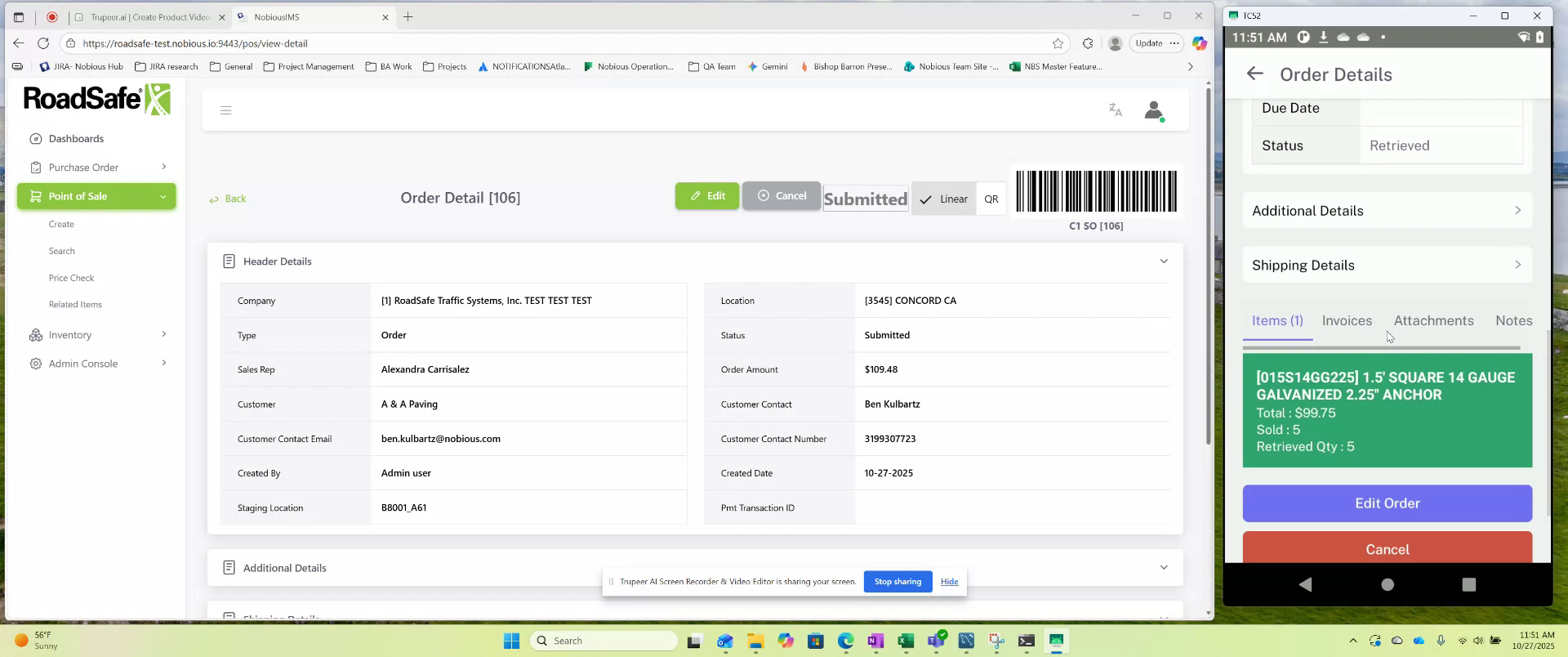Open the Copilot icon in the Edge toolbar

1199,43
